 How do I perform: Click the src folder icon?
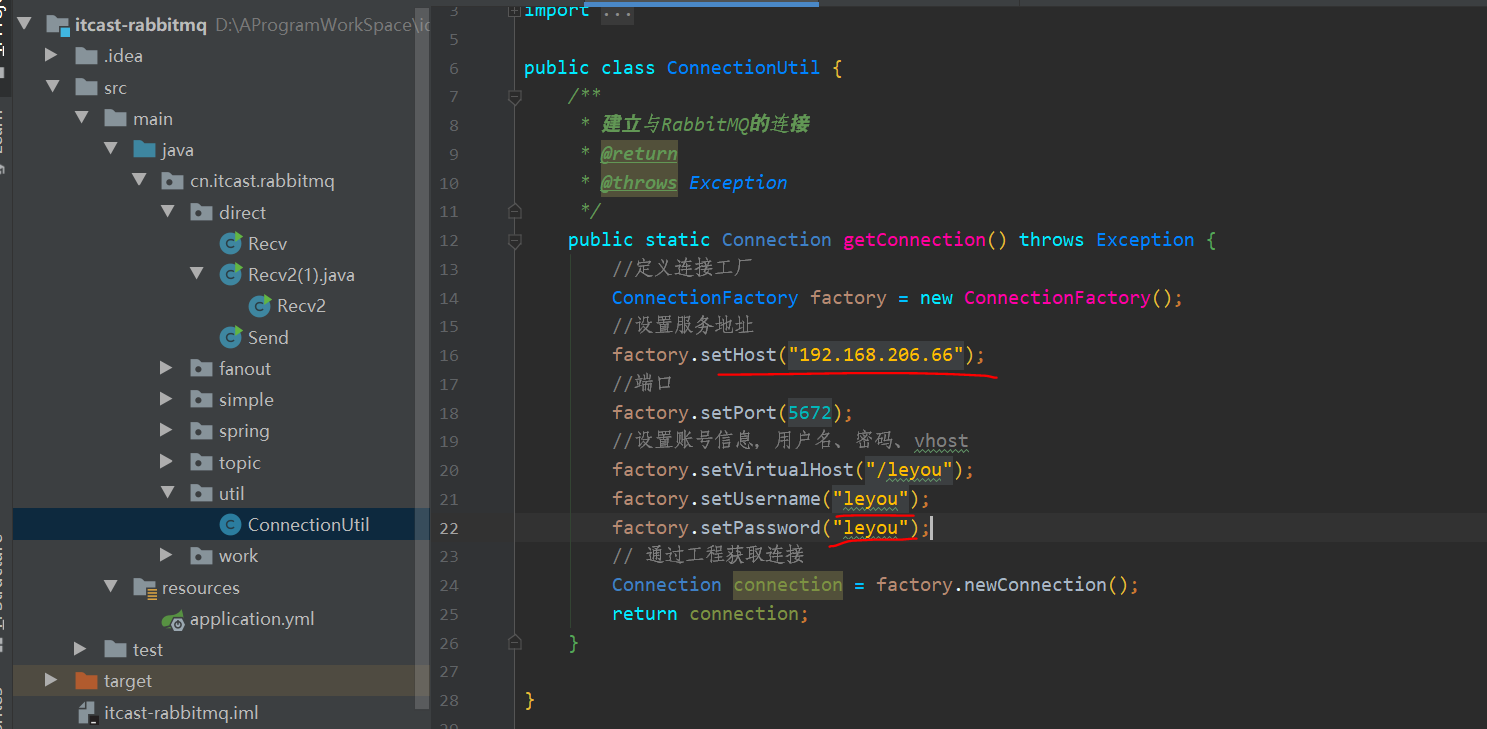(x=87, y=87)
